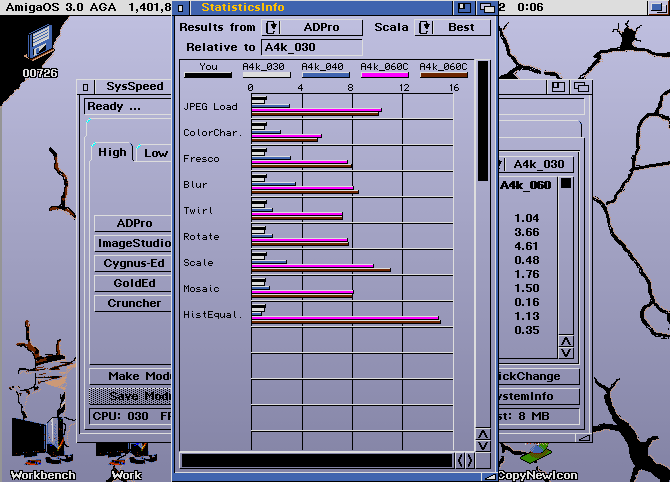The height and width of the screenshot is (482, 670).
Task: Click the CPU: 030 info field
Action: pyautogui.click(x=131, y=416)
